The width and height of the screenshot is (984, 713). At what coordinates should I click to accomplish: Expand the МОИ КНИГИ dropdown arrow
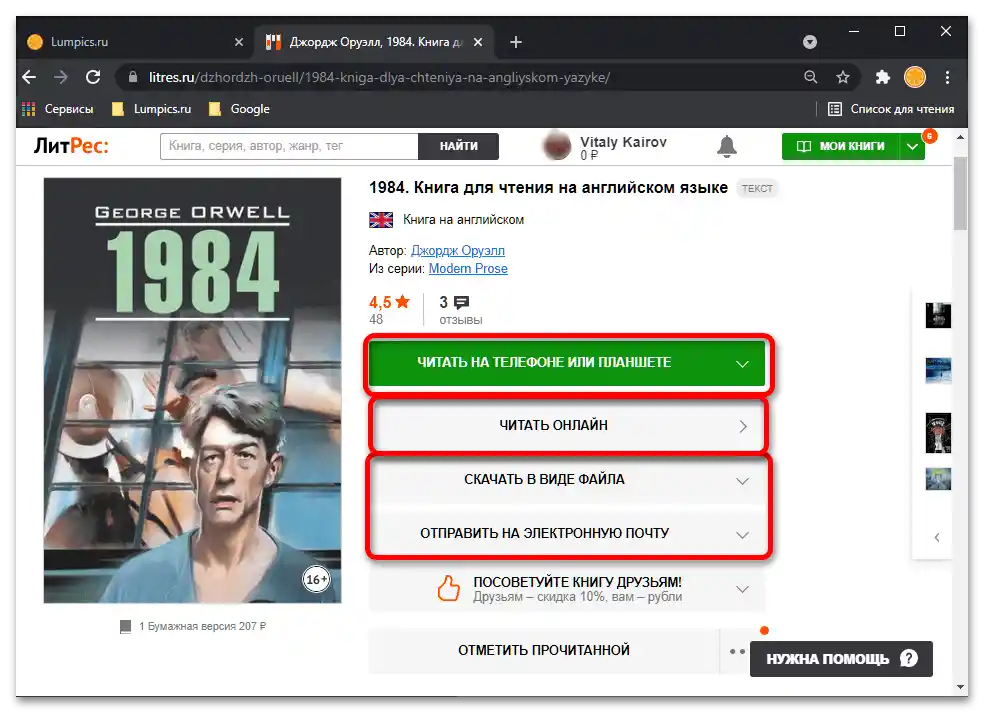pyautogui.click(x=912, y=146)
